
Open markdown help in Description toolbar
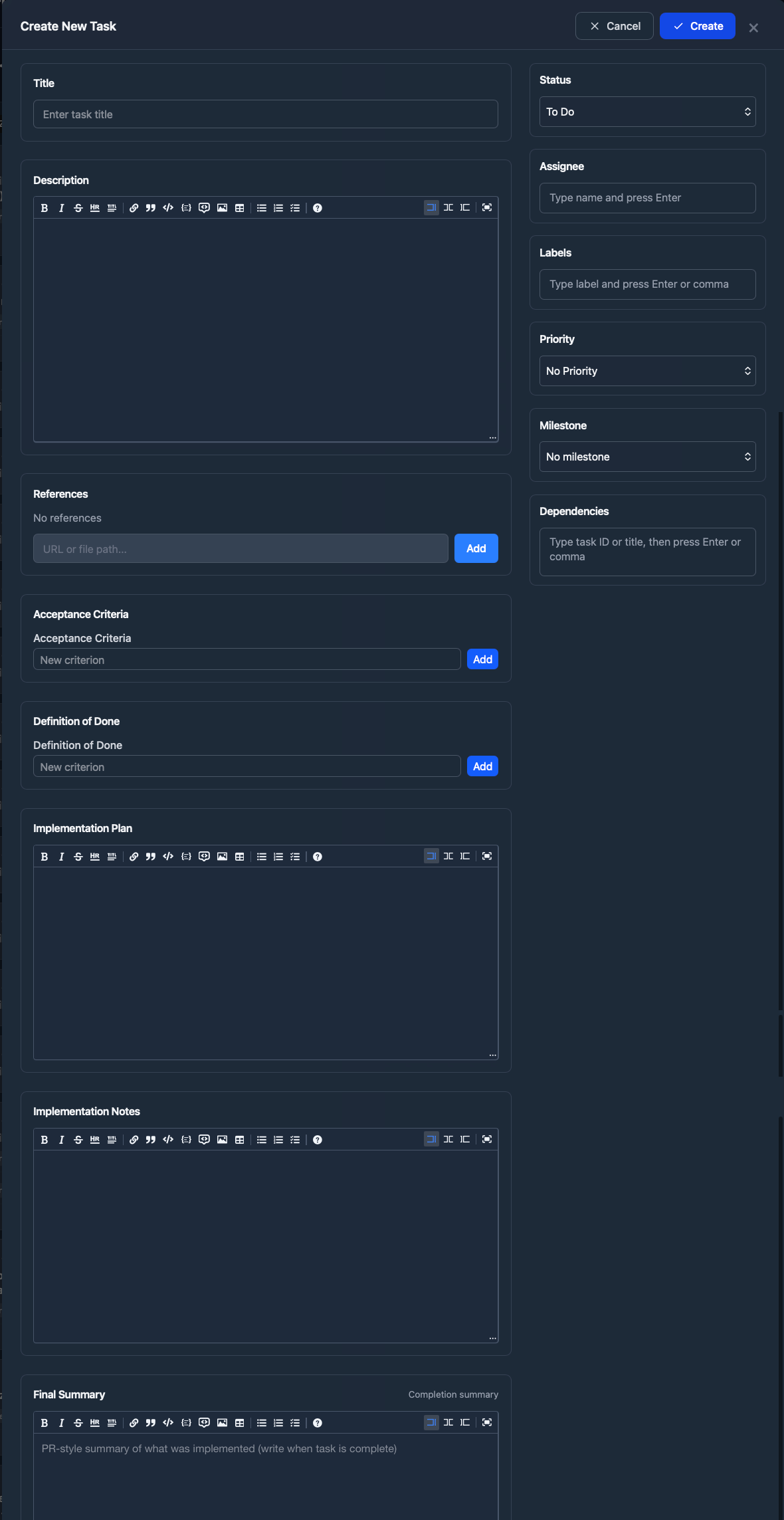(x=318, y=208)
